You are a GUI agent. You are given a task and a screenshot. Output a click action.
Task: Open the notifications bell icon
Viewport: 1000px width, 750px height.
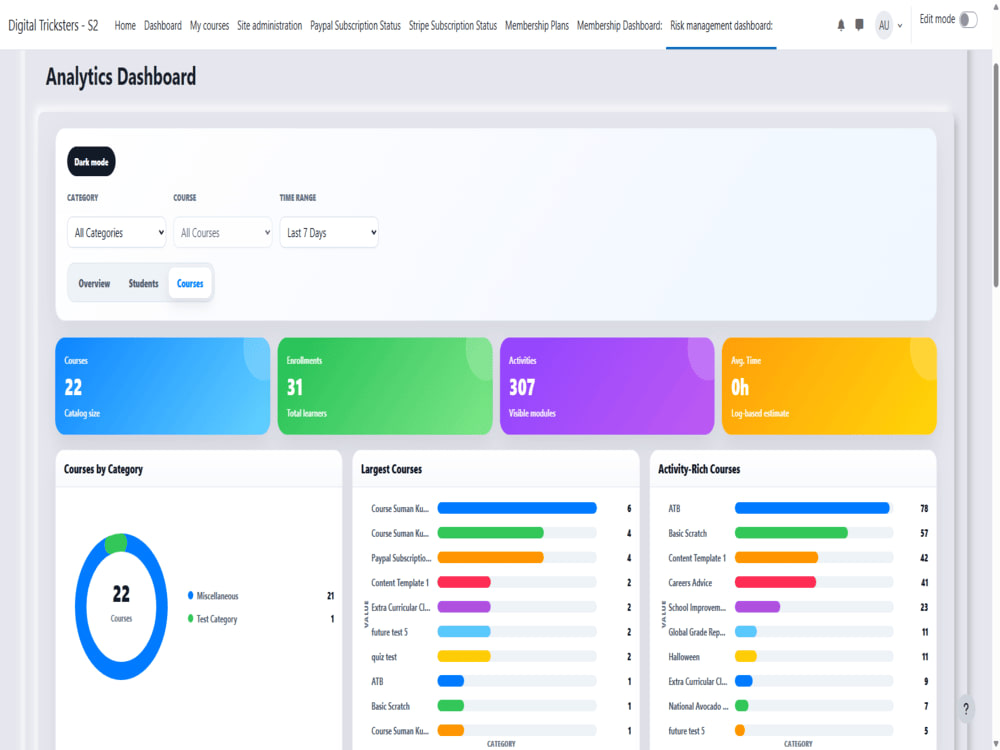[841, 25]
